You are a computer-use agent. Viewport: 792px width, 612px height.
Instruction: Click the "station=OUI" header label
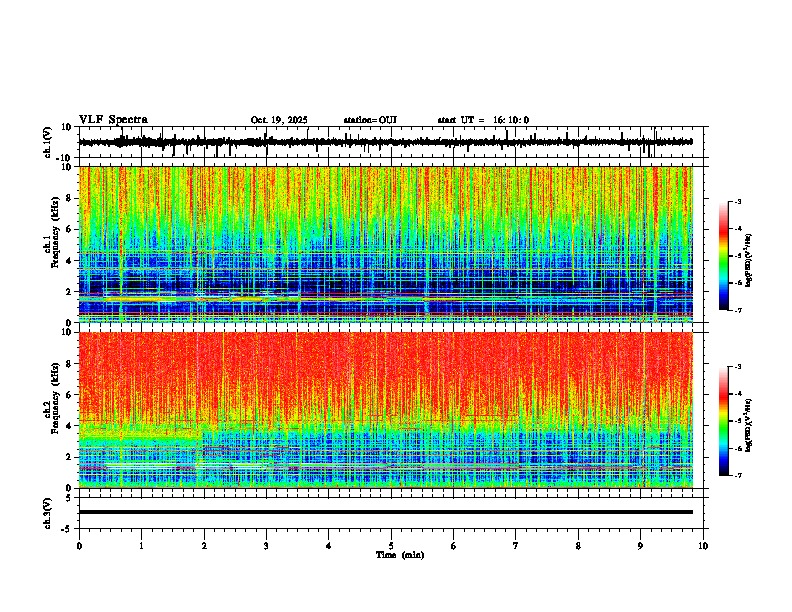[x=370, y=120]
